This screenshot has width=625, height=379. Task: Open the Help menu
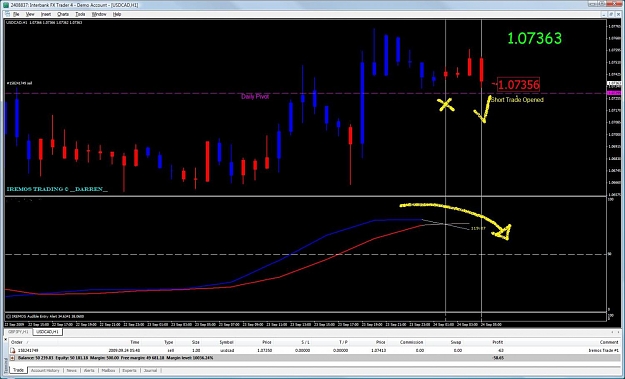(117, 14)
